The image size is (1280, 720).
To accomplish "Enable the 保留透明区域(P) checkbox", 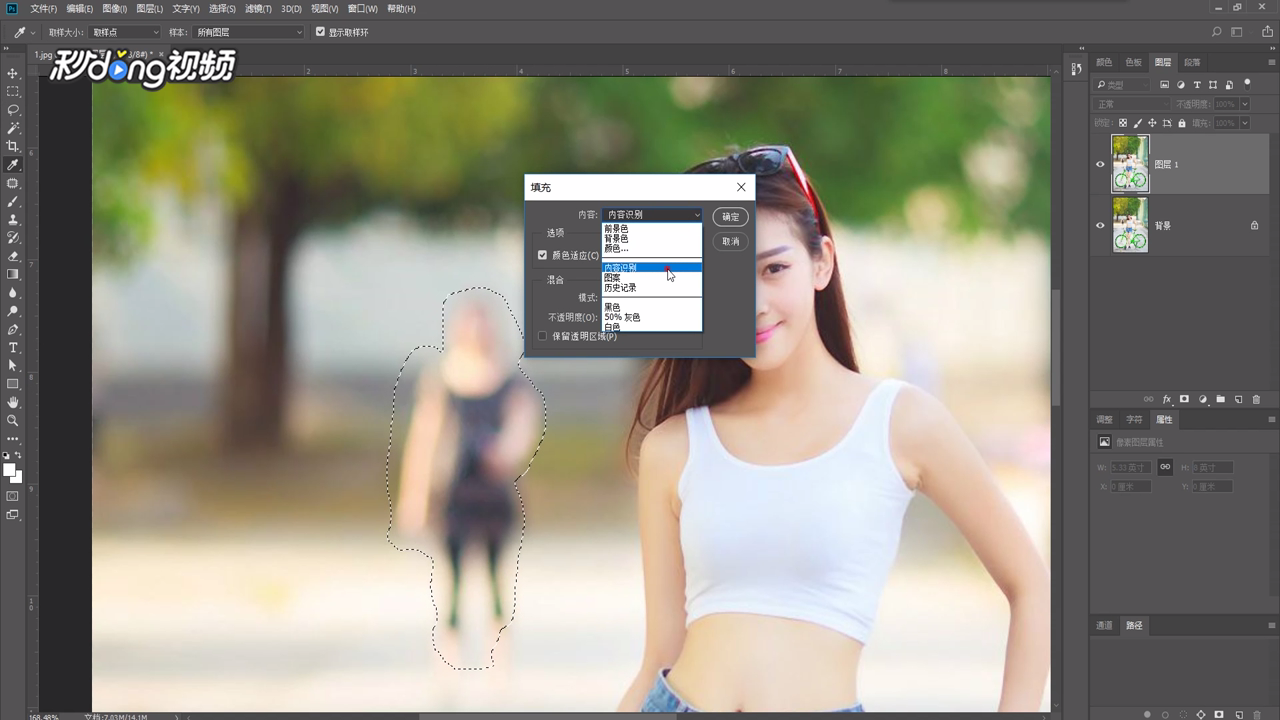I will tap(543, 336).
